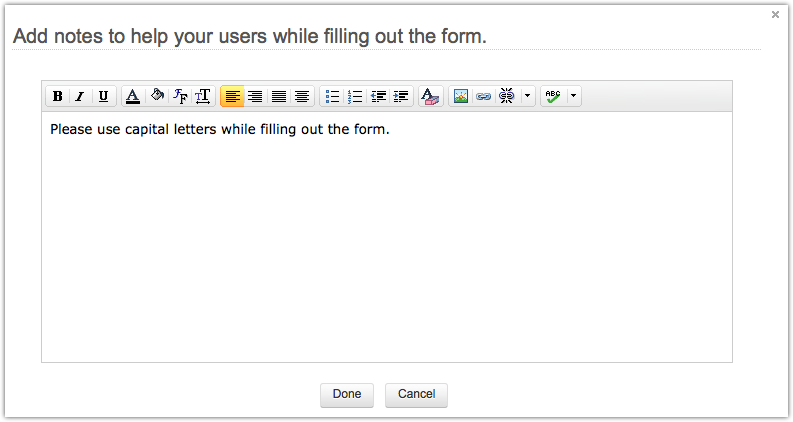The width and height of the screenshot is (793, 422).
Task: Click the Cancel button
Action: (x=416, y=395)
